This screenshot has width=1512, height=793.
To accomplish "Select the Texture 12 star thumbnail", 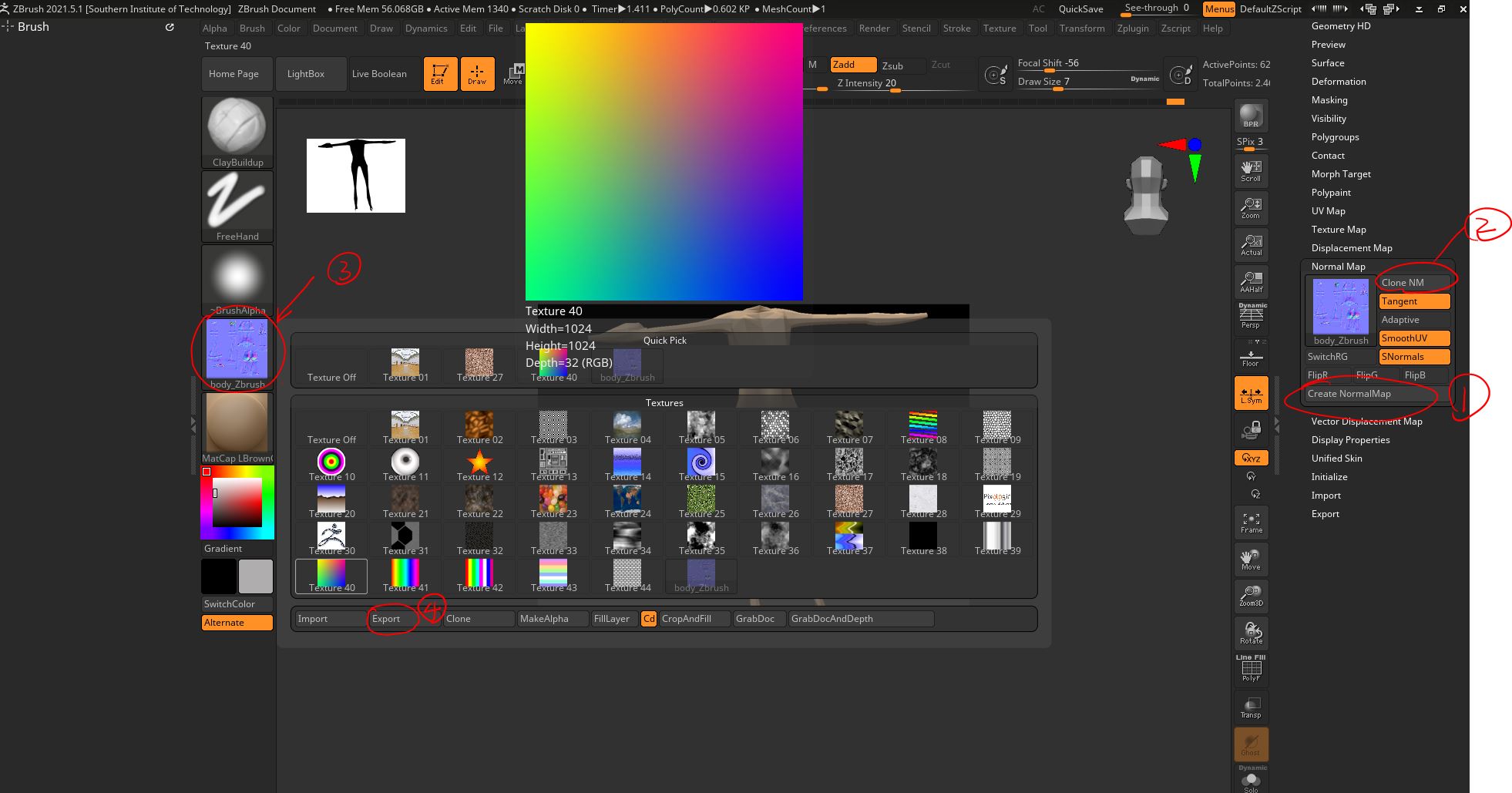I will 479,461.
